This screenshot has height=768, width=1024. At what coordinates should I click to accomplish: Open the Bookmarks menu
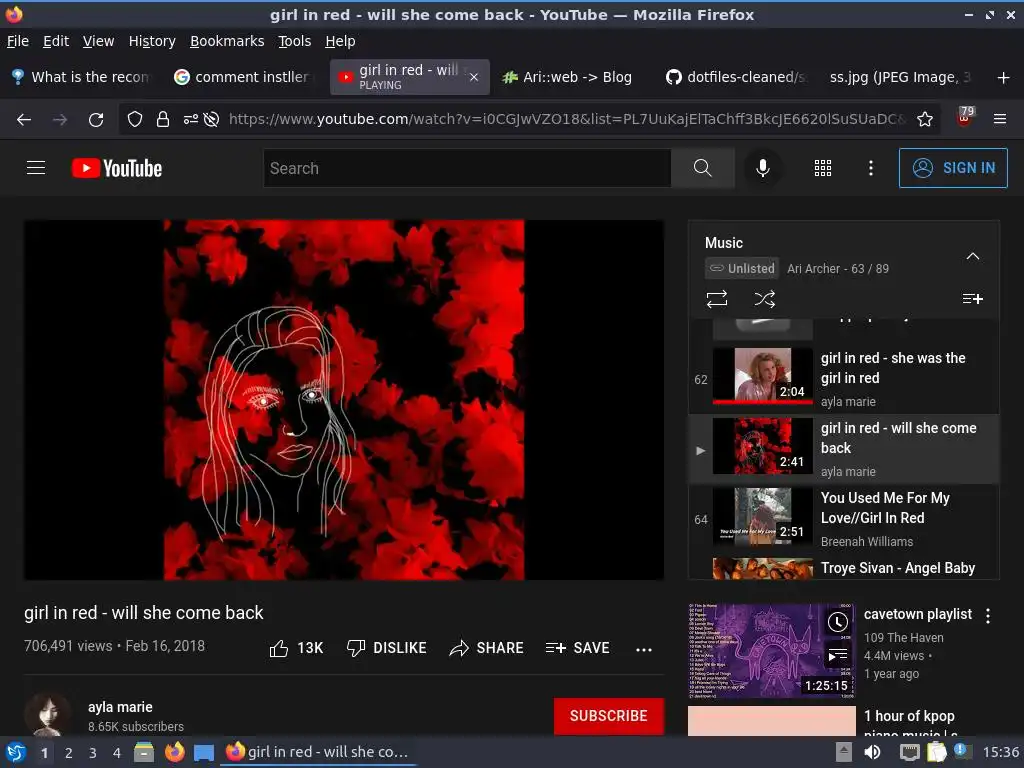227,41
